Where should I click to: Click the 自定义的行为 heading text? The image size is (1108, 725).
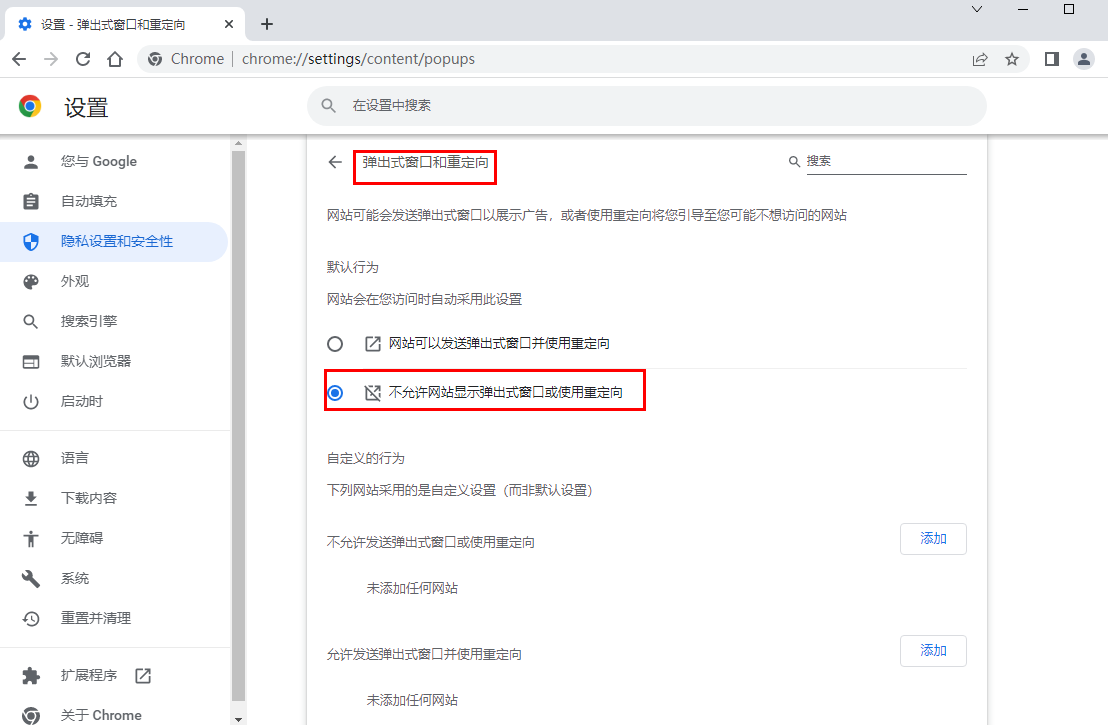[x=365, y=459]
